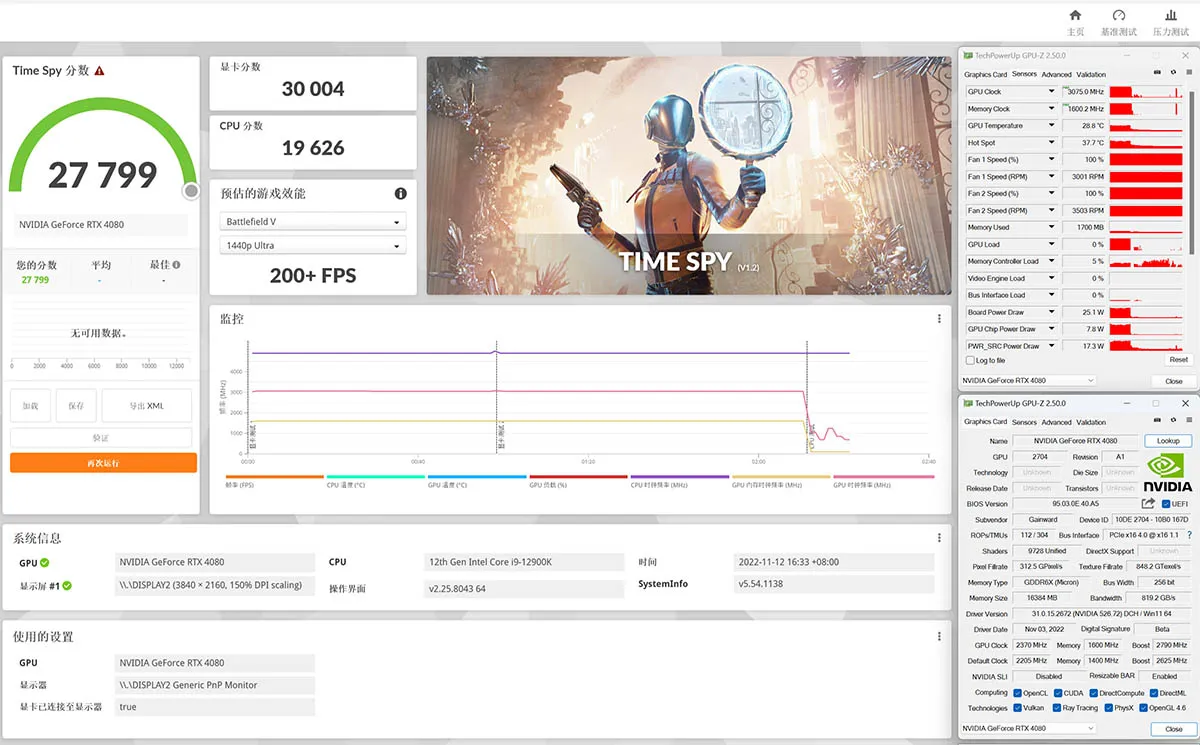Switch to Sensors tab in lower GPU-Z window

(1024, 422)
